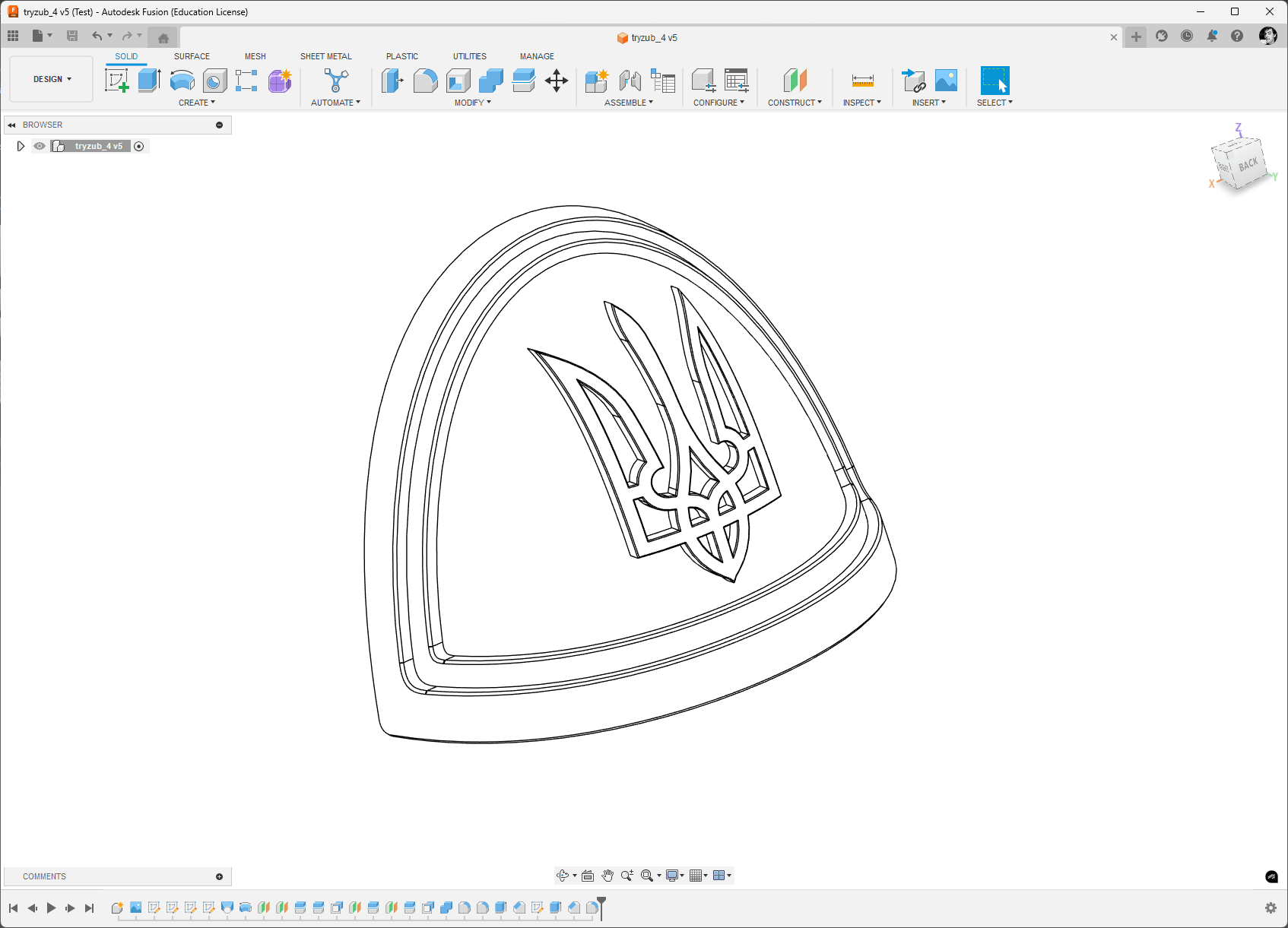Activate the Select tool icon
1288x928 pixels.
coord(995,81)
